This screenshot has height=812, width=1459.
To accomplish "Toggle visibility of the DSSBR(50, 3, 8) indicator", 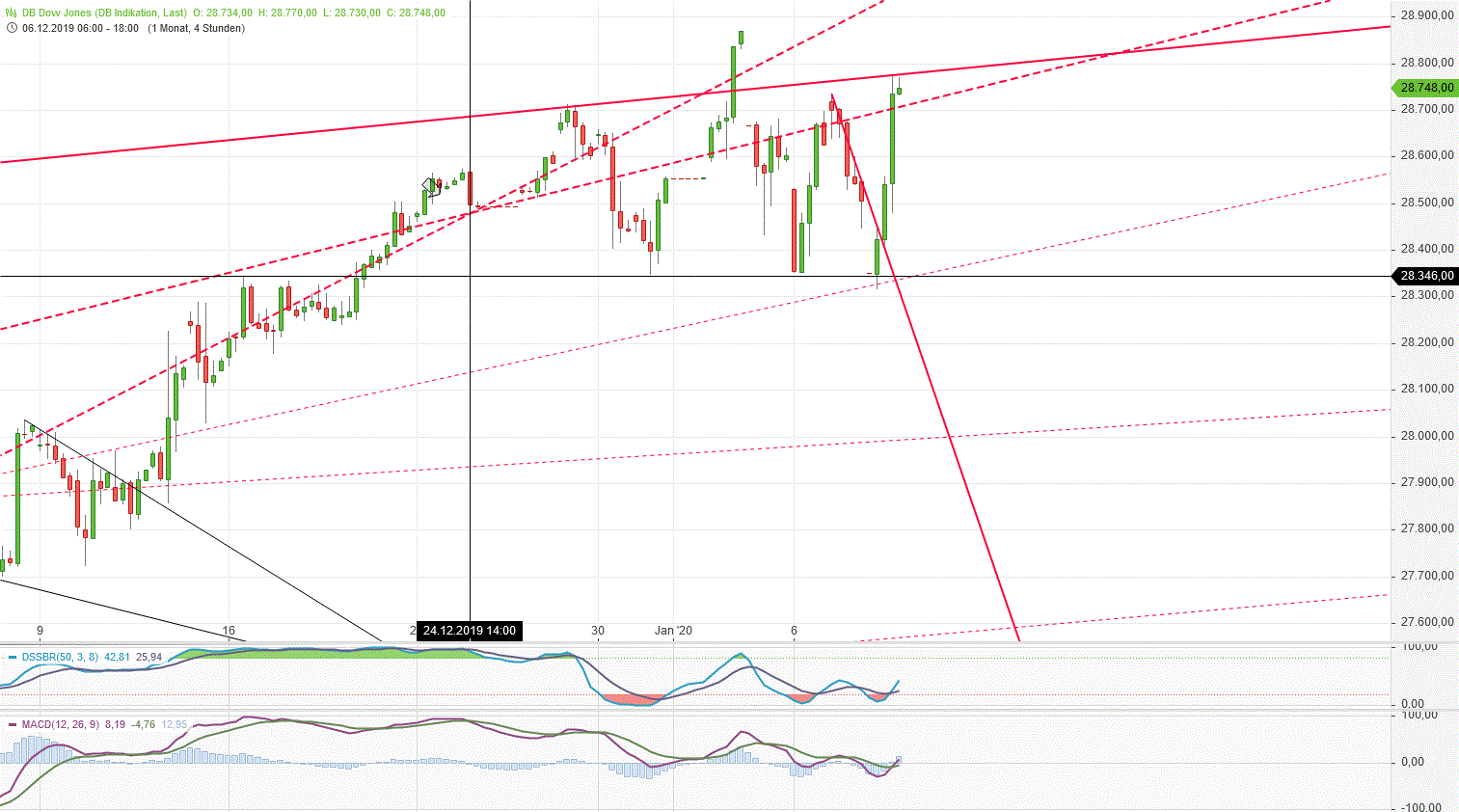I will pos(60,657).
